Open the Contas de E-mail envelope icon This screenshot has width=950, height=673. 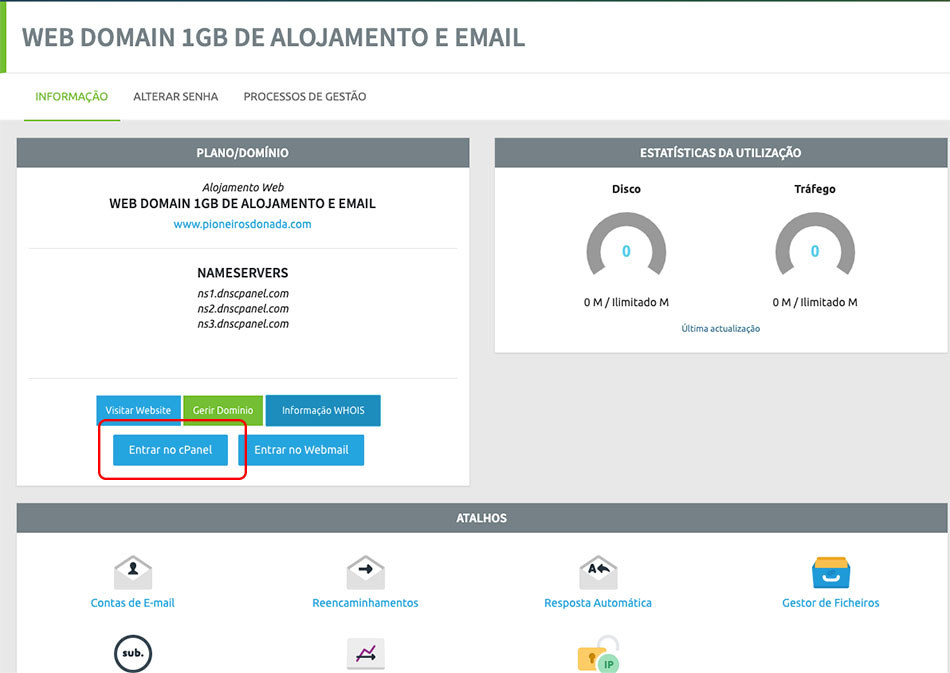[x=133, y=572]
